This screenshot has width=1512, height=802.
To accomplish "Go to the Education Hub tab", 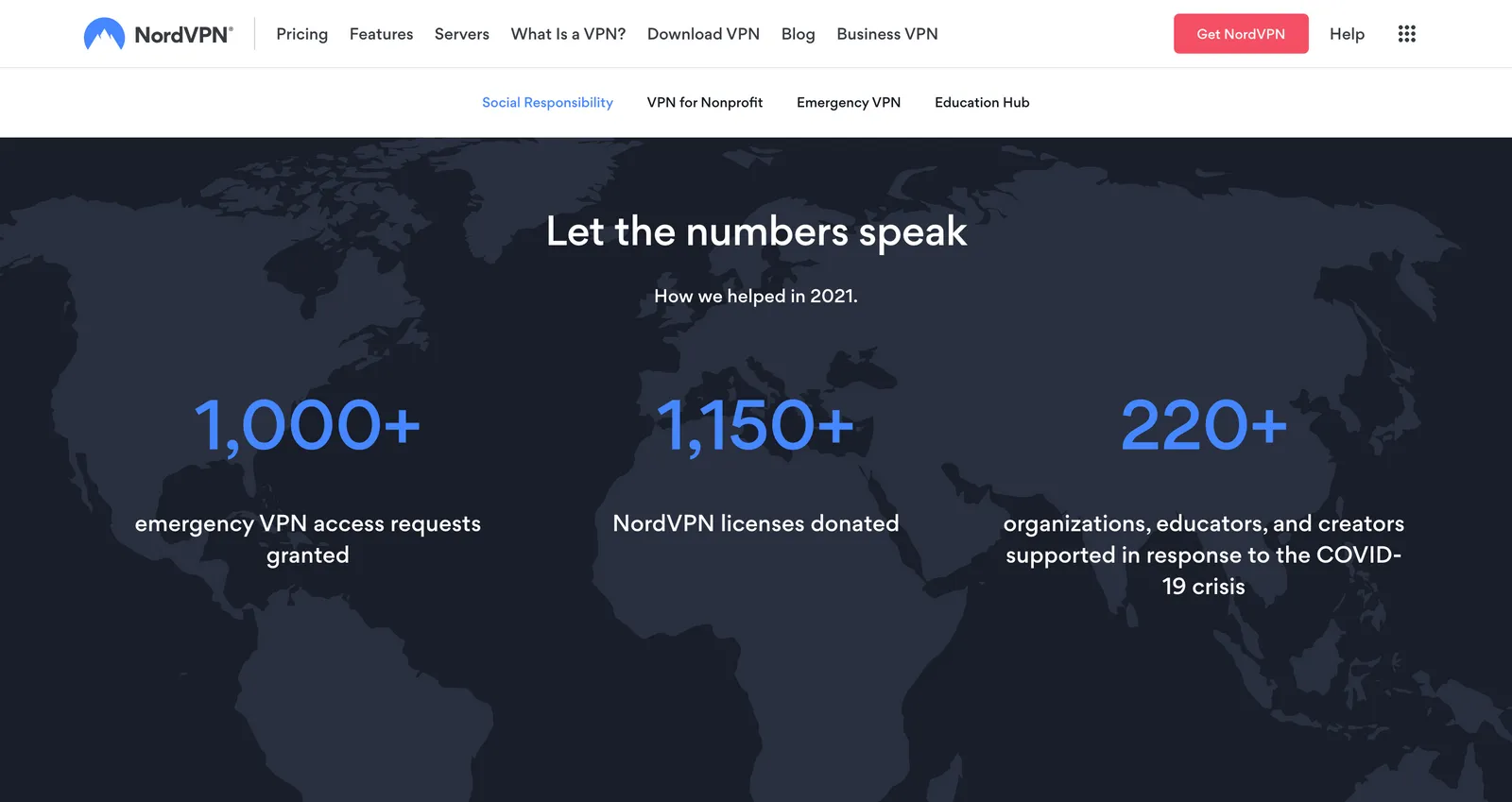I will coord(982,102).
